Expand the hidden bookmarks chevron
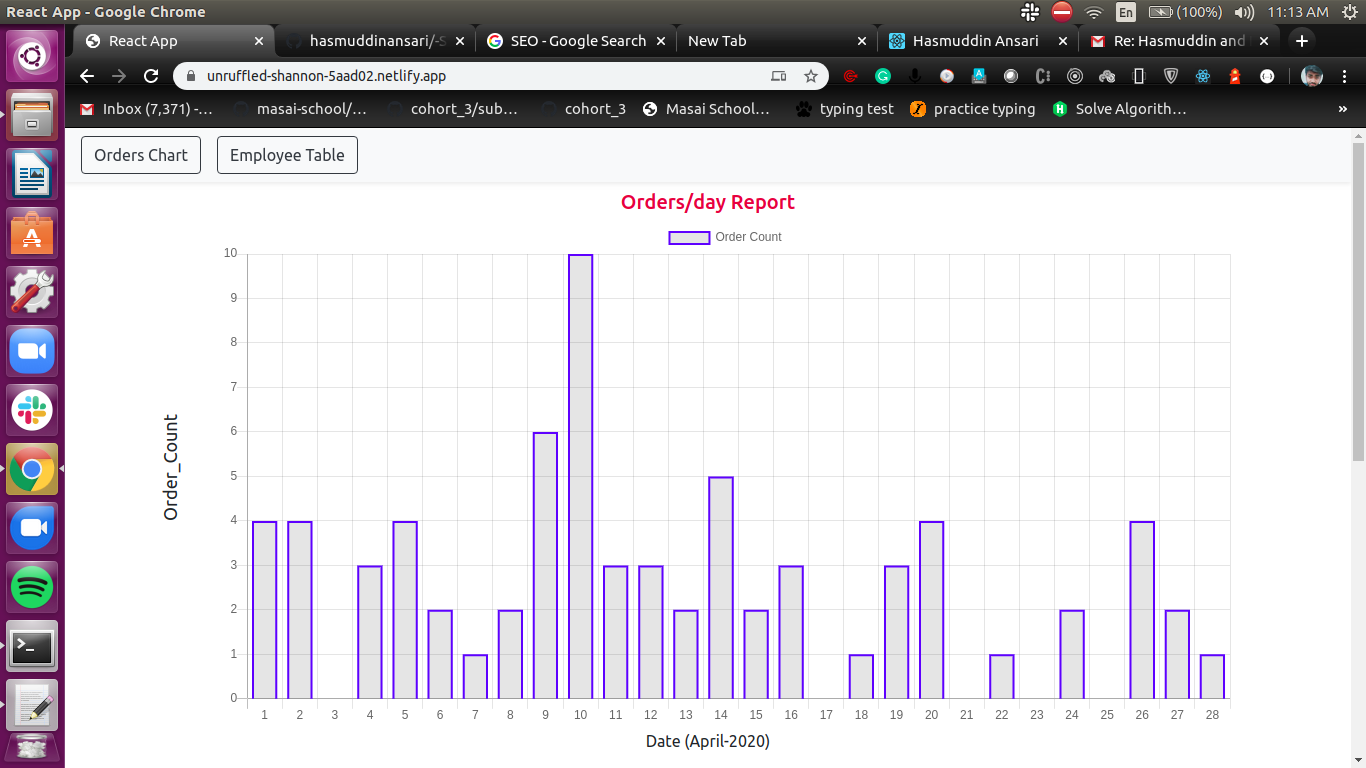The height and width of the screenshot is (768, 1366). [x=1342, y=109]
